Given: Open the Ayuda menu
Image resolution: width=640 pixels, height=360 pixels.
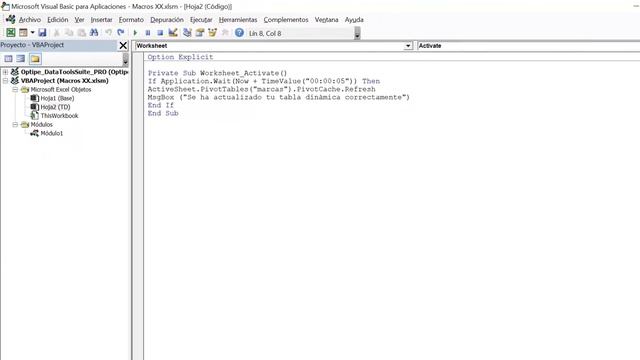Looking at the screenshot, I should coord(354,20).
